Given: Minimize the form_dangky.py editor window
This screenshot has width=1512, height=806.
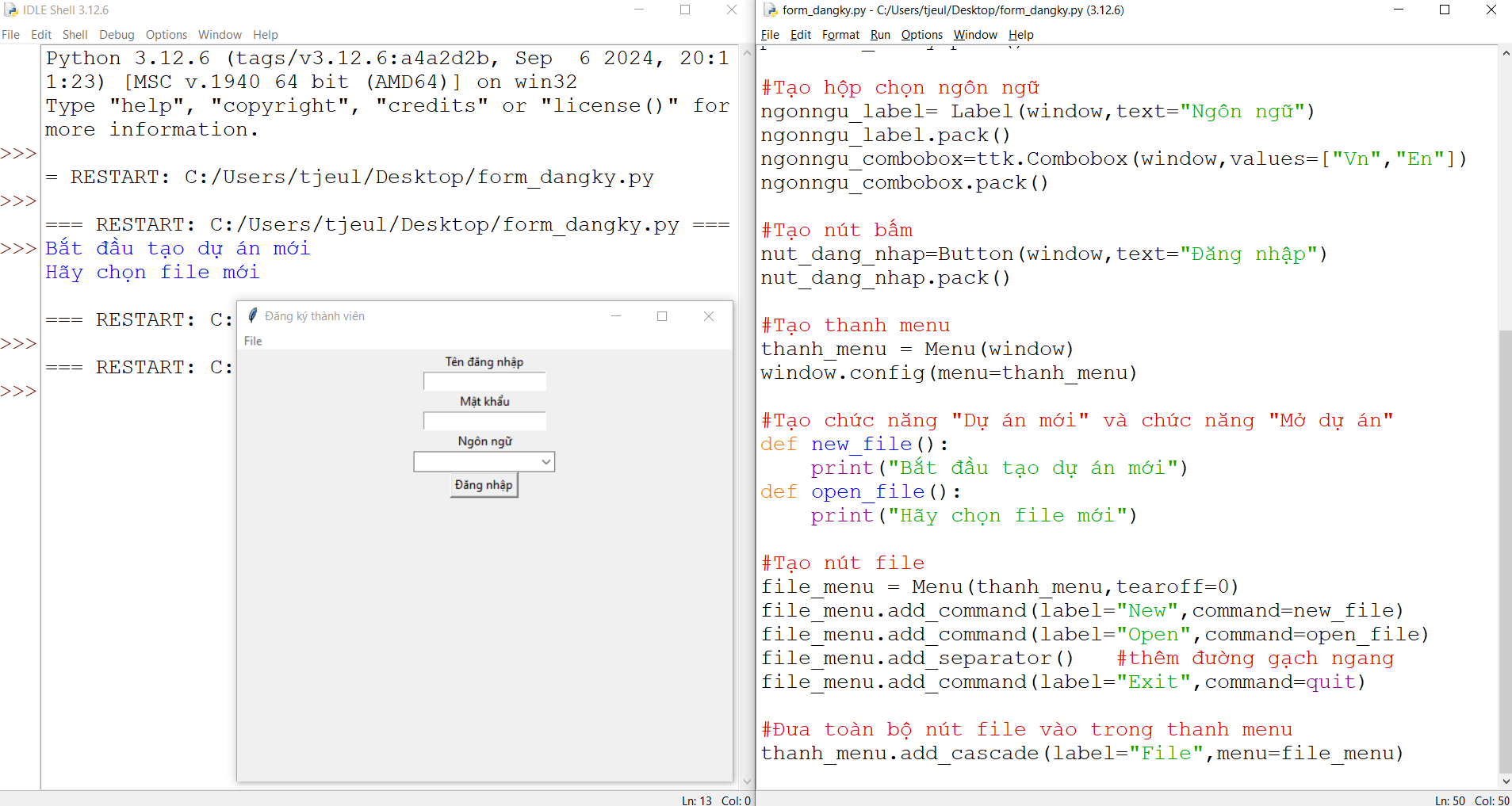Looking at the screenshot, I should coord(1399,10).
